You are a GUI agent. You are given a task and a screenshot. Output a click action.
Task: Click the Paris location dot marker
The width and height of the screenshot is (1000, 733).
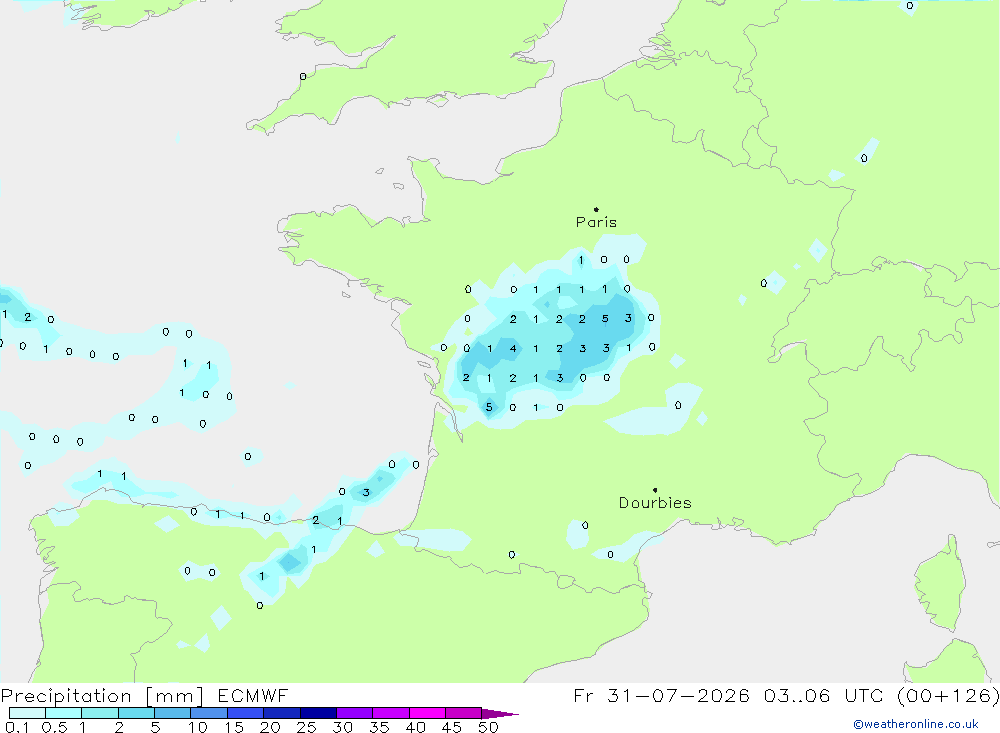[596, 209]
